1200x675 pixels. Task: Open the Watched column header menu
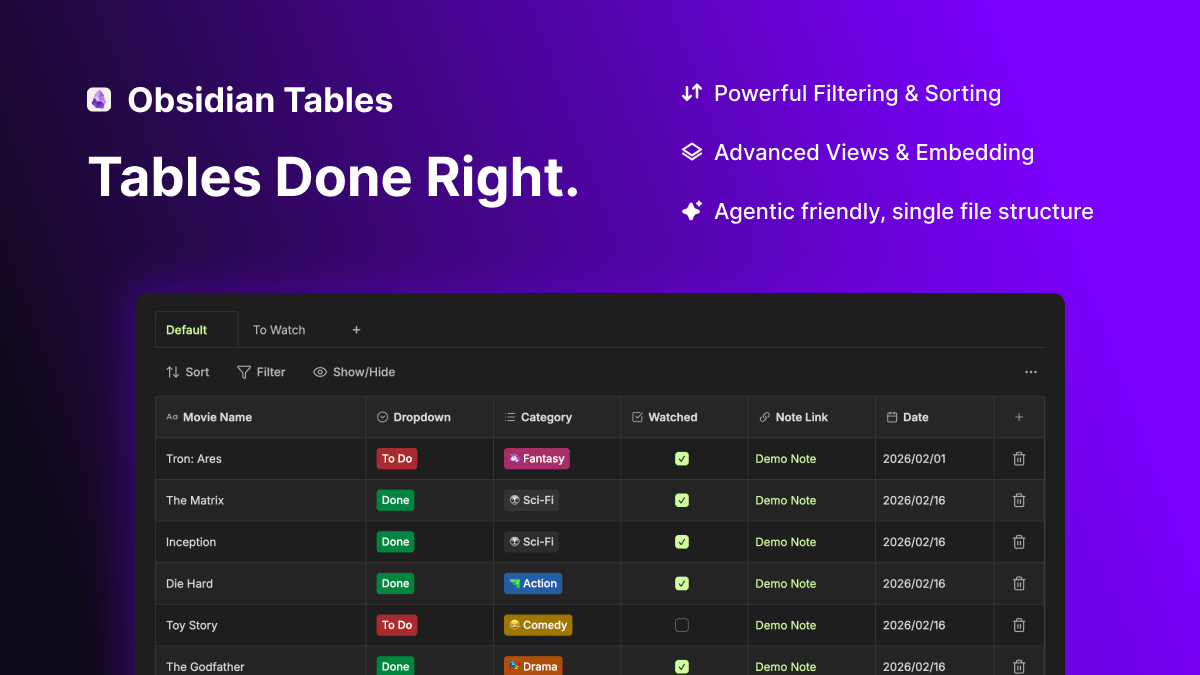(684, 417)
